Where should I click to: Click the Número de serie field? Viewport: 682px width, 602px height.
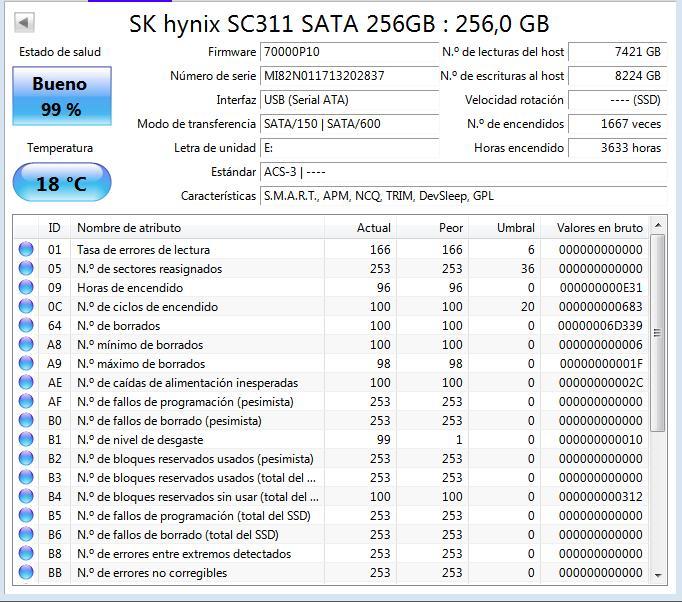(x=349, y=76)
